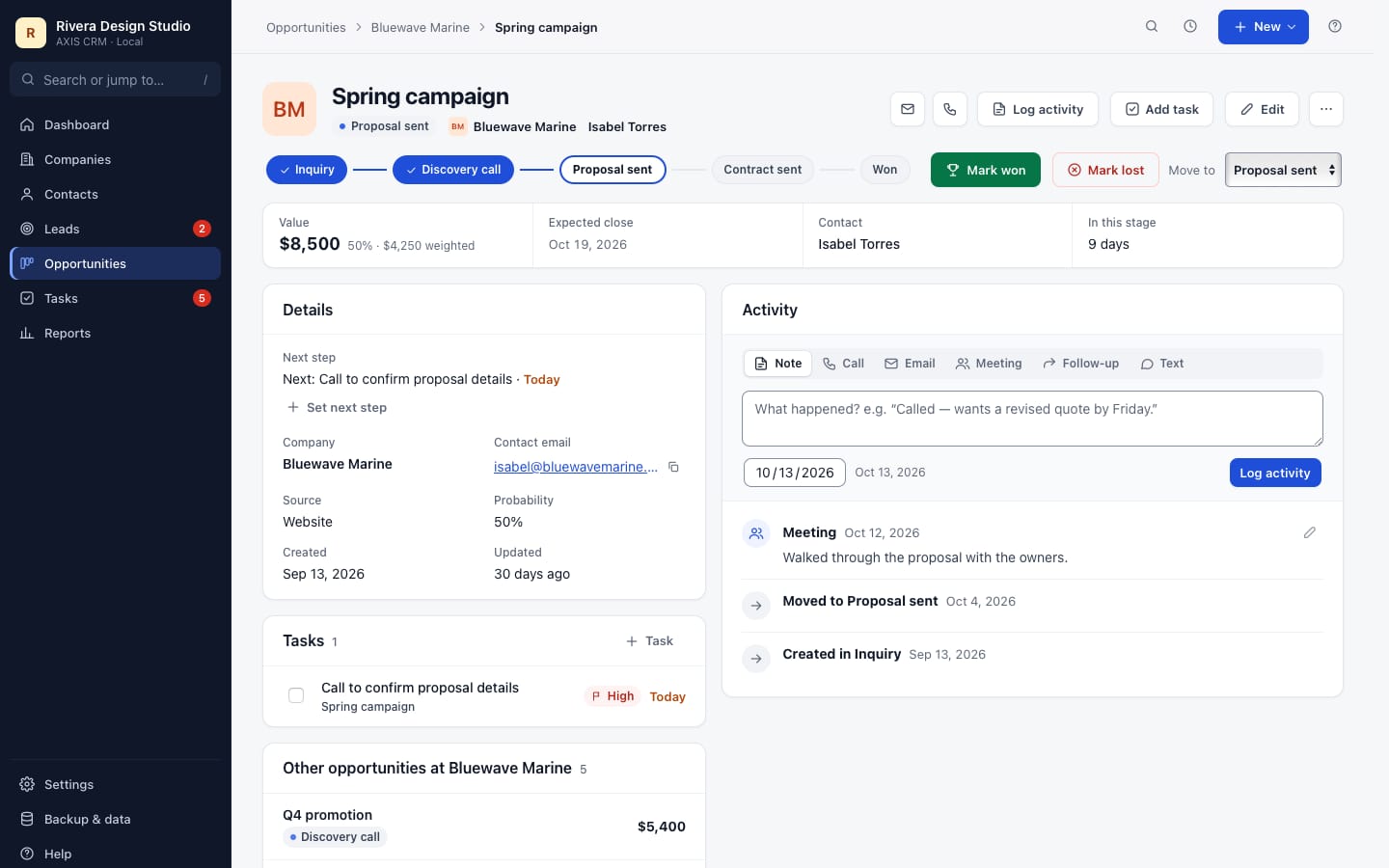Viewport: 1389px width, 868px height.
Task: Click Mark won button
Action: (986, 170)
